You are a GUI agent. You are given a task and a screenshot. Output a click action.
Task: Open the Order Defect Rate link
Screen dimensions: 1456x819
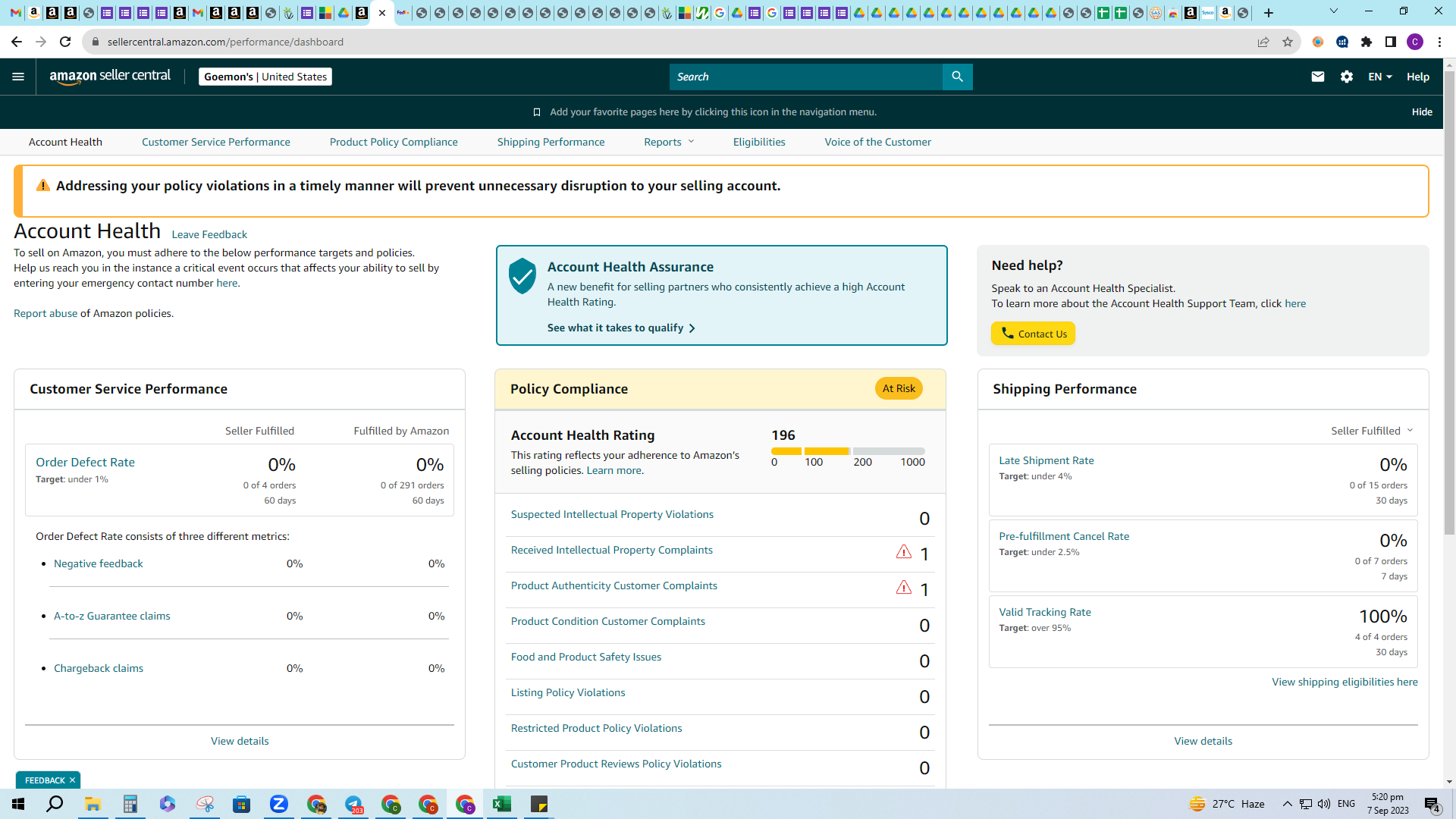click(85, 463)
